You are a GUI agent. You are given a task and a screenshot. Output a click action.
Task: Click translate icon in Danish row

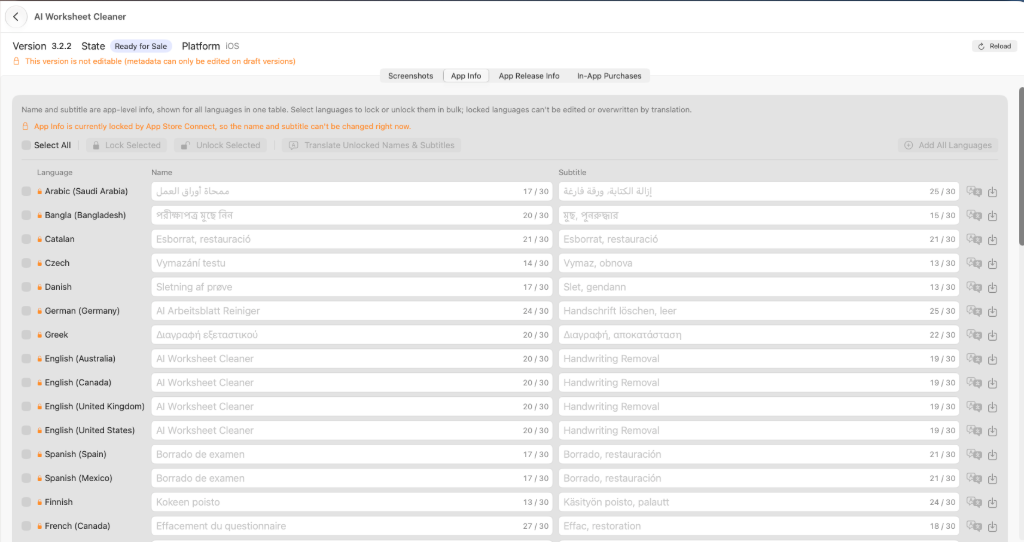[x=974, y=287]
